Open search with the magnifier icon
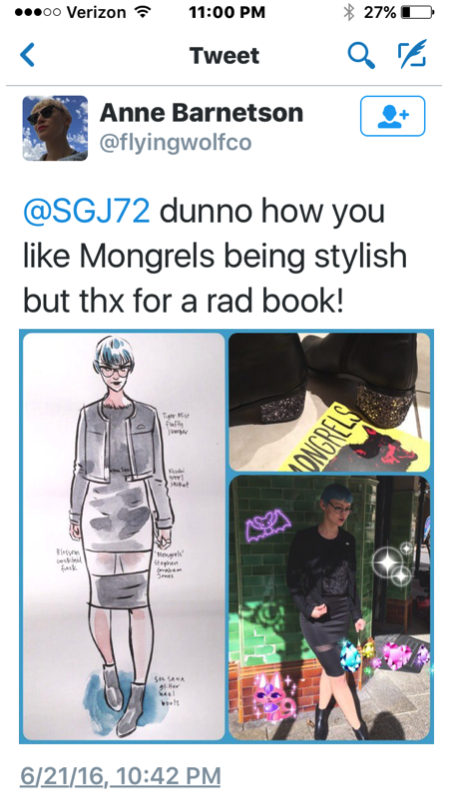 click(x=361, y=55)
